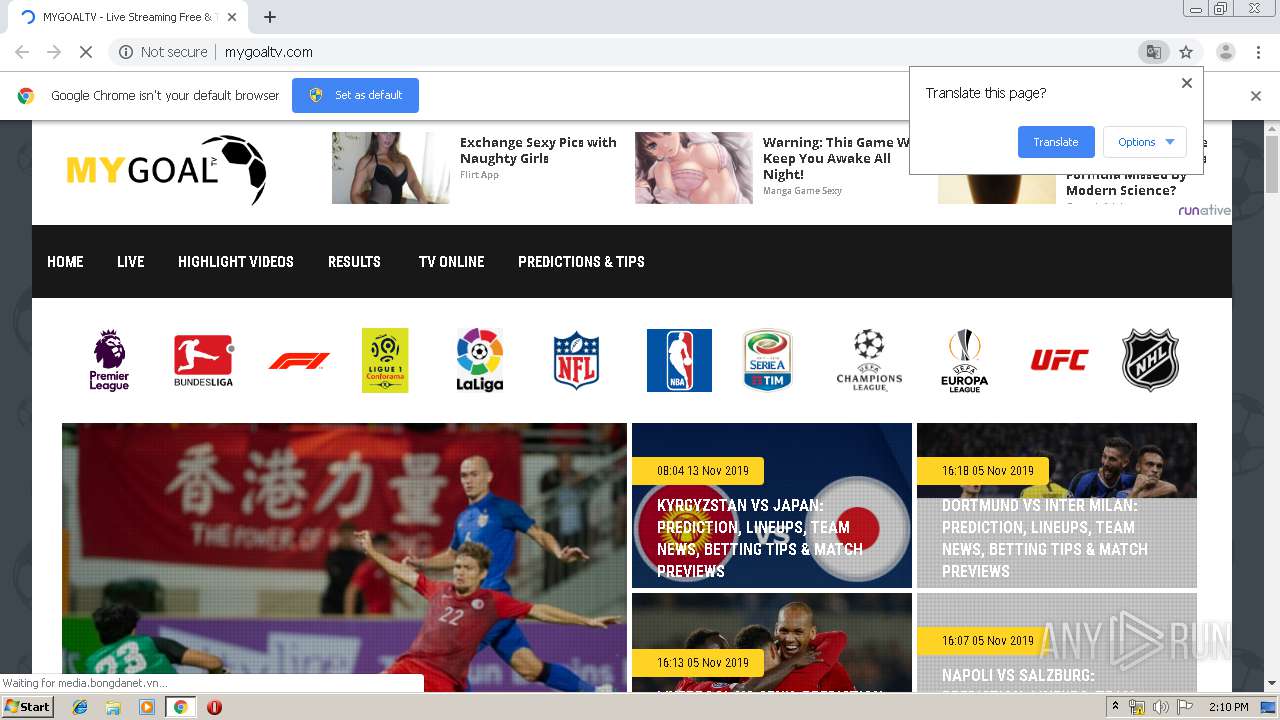This screenshot has height=720, width=1280.
Task: Open a new tab with plus button
Action: (x=270, y=17)
